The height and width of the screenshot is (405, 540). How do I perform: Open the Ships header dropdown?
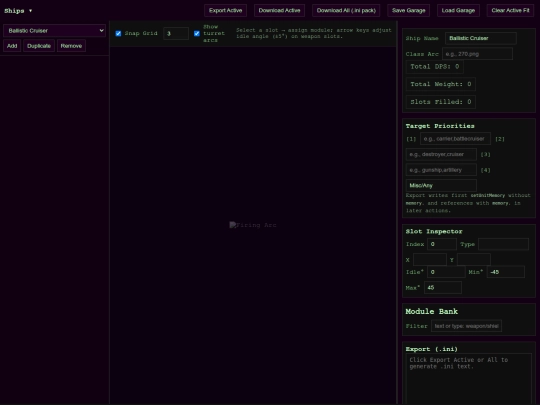18,11
